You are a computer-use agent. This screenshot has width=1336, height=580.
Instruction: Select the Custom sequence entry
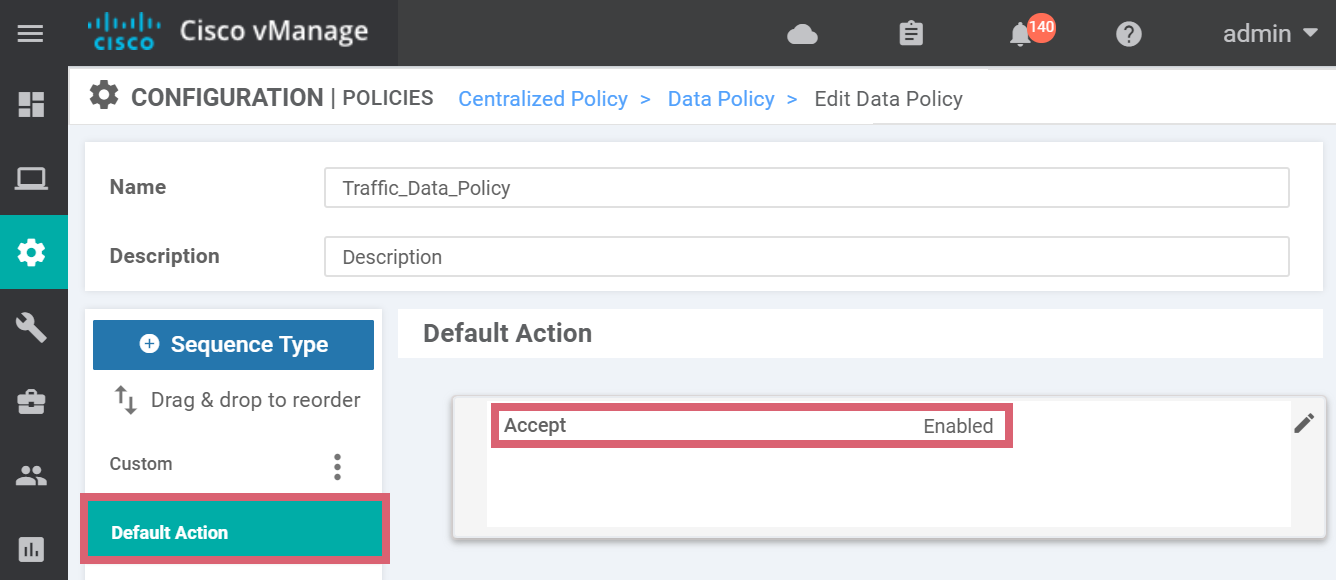point(141,464)
